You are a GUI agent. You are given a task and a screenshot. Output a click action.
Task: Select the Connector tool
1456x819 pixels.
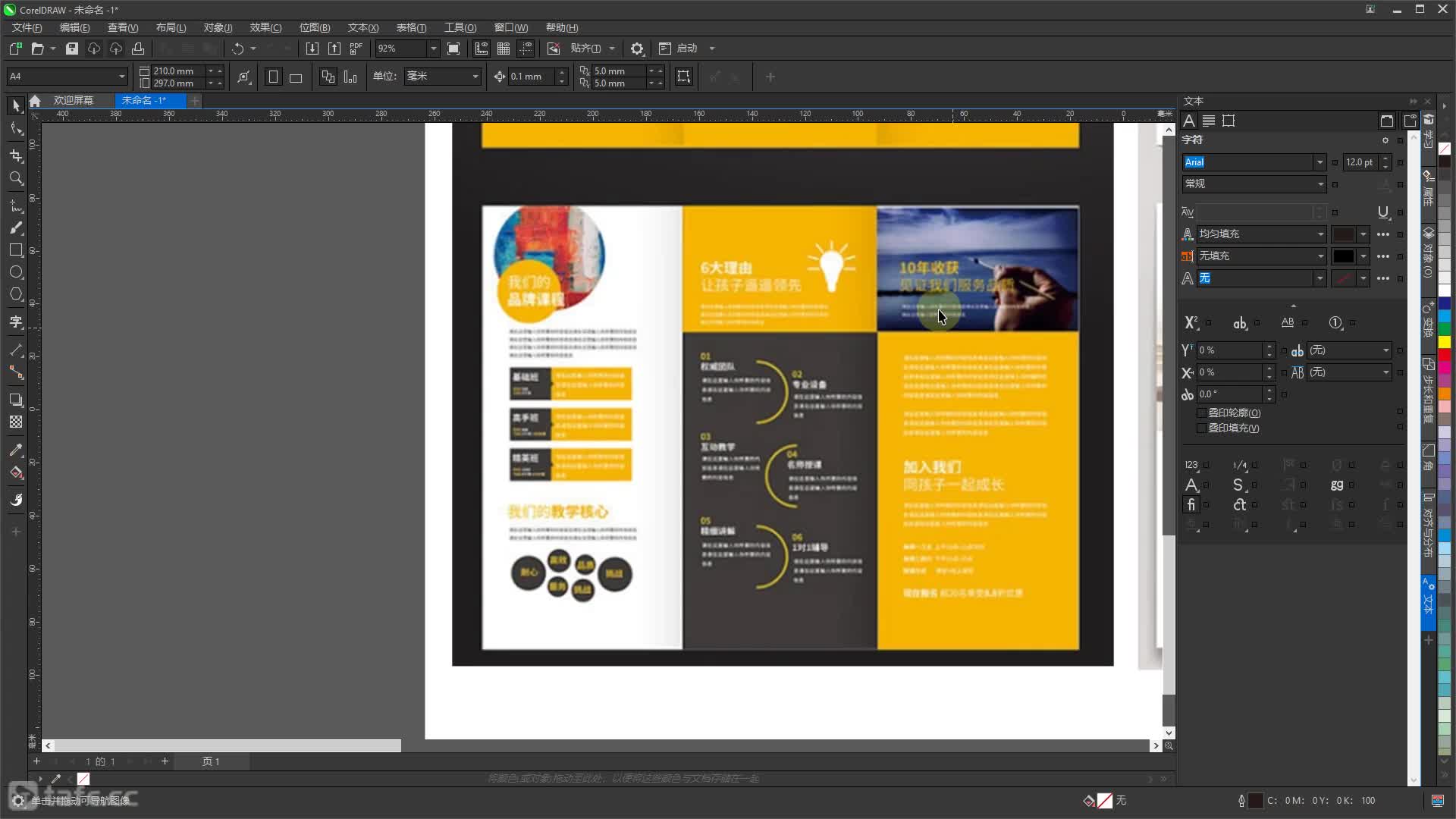point(16,372)
